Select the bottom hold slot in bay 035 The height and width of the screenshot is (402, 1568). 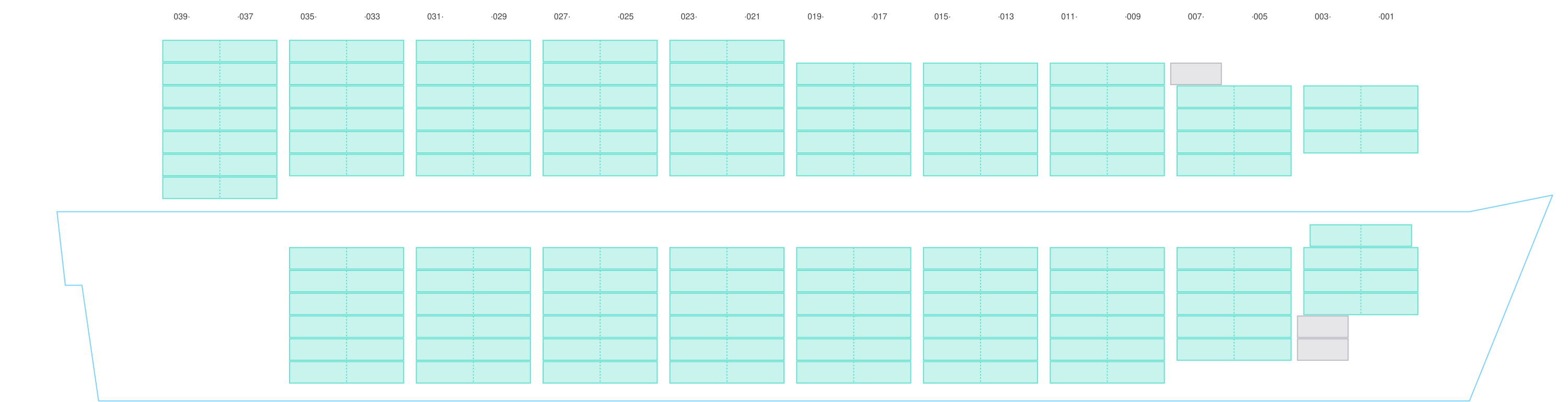[x=318, y=372]
